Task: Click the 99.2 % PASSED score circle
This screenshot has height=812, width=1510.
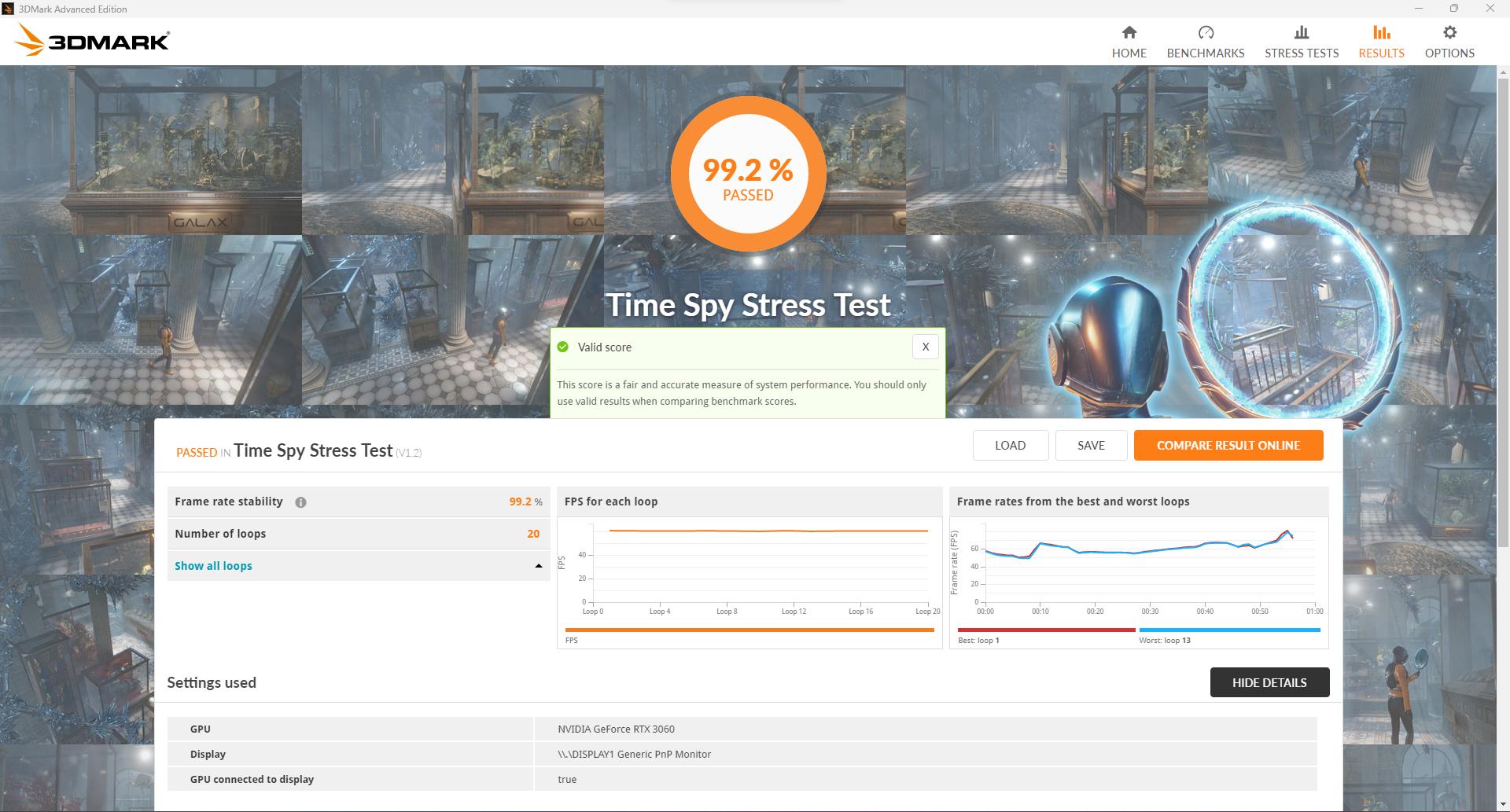Action: [x=749, y=174]
